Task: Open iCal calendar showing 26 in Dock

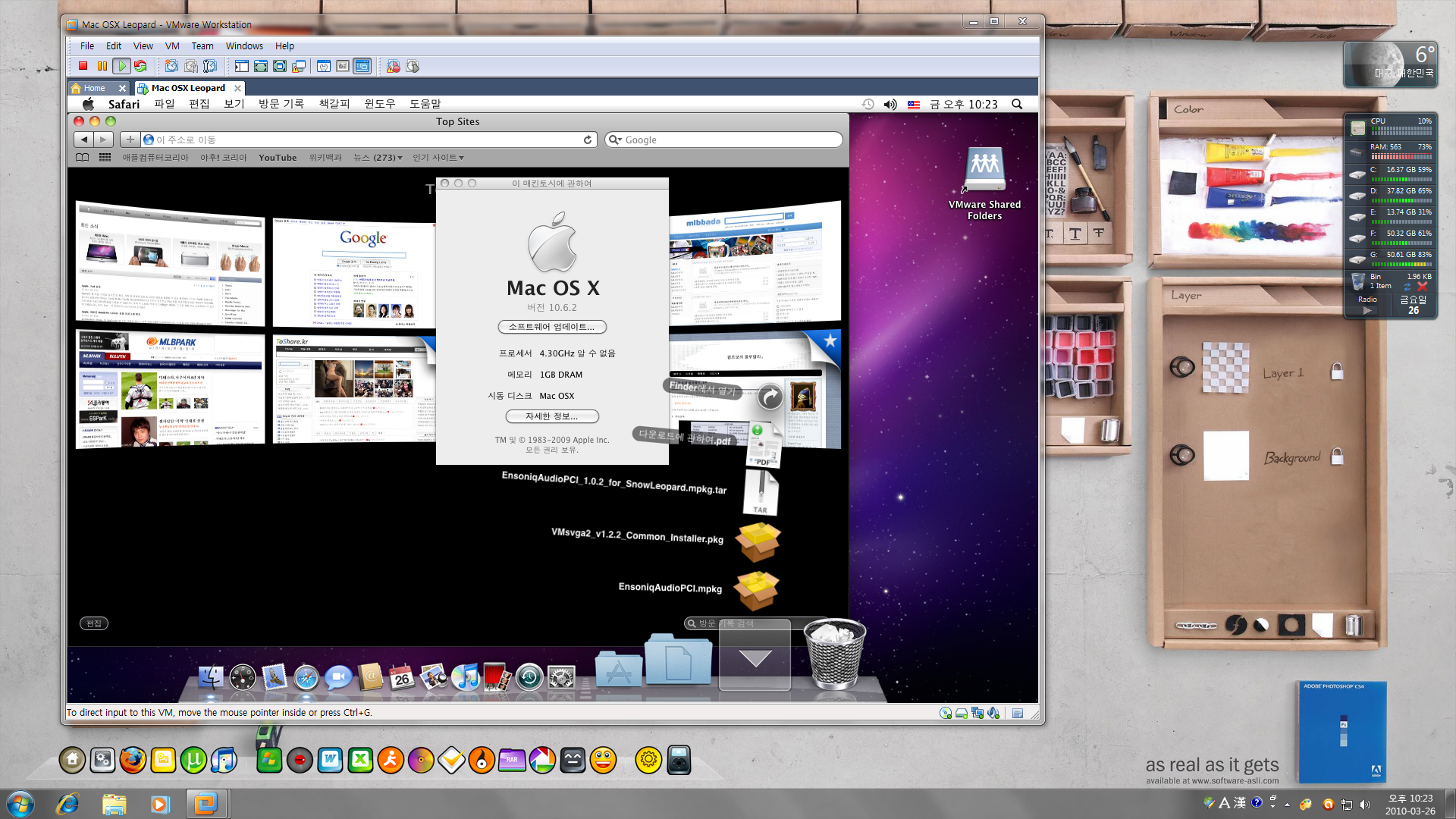Action: [402, 676]
